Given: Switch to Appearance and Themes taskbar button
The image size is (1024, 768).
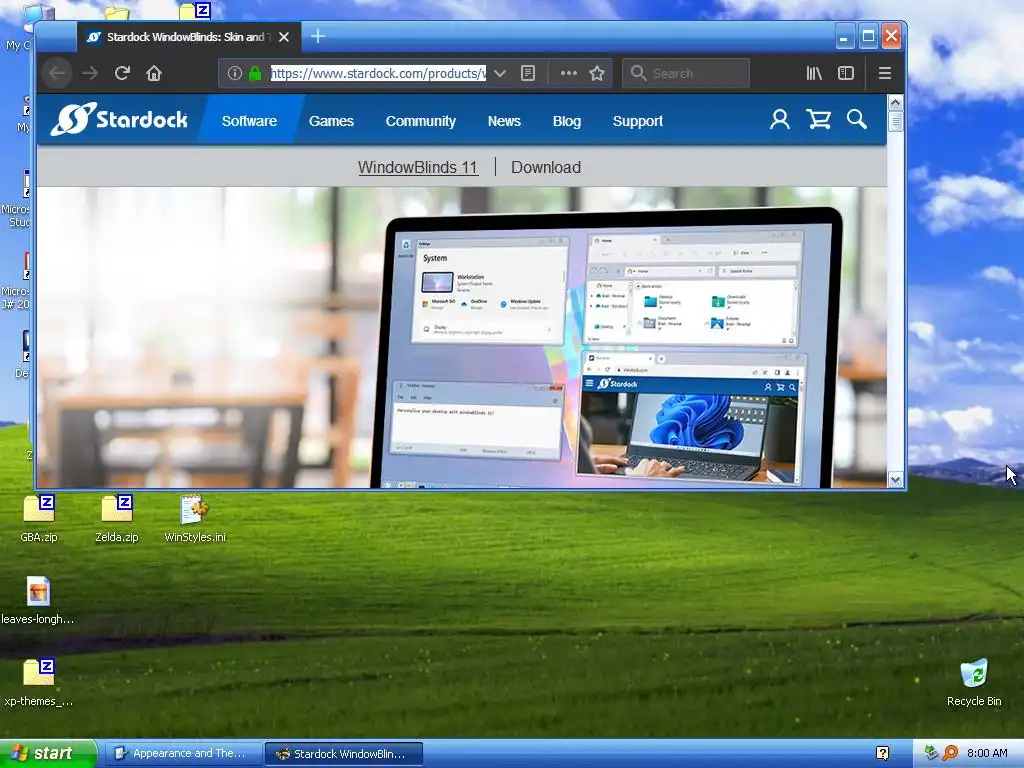Looking at the screenshot, I should coord(182,753).
